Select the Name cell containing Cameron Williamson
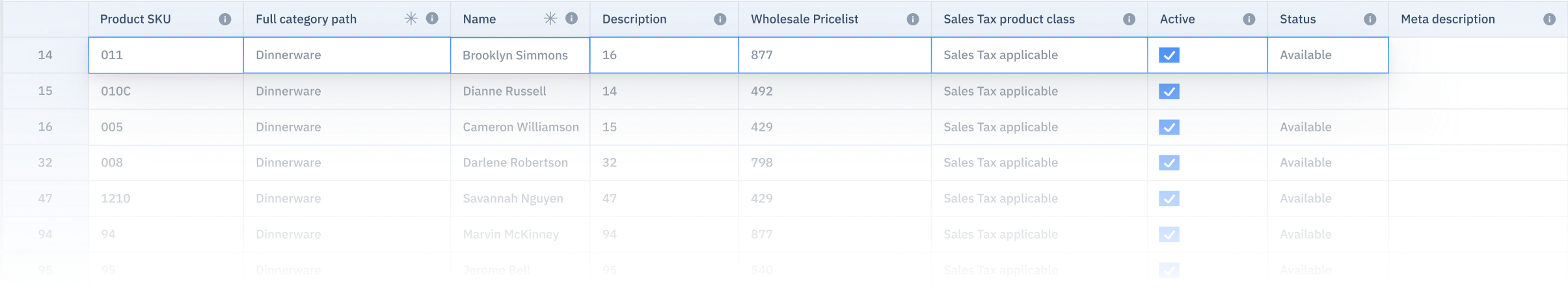Image resolution: width=1568 pixels, height=292 pixels. (520, 127)
